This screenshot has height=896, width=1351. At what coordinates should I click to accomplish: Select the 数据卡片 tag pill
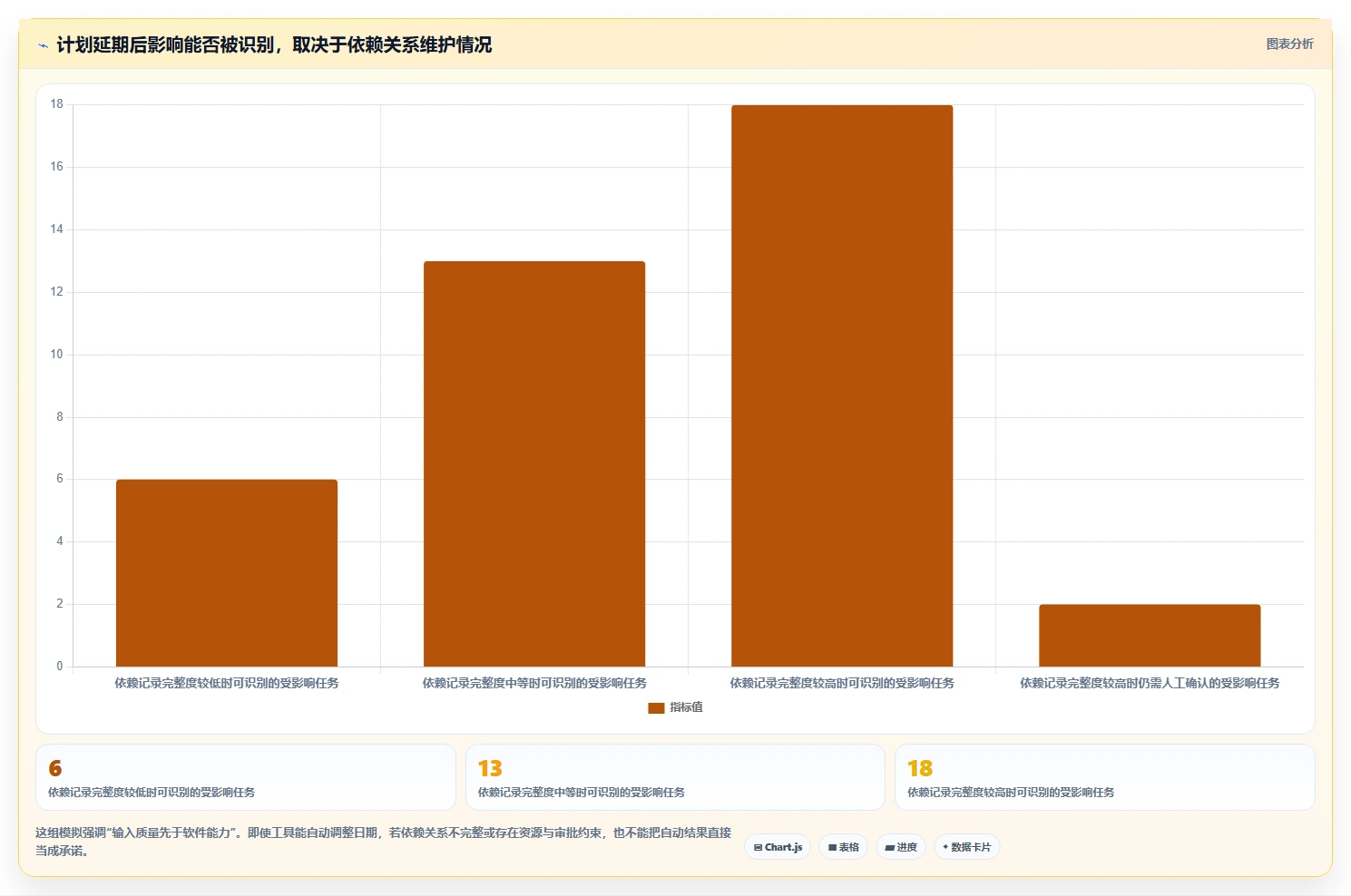point(966,847)
